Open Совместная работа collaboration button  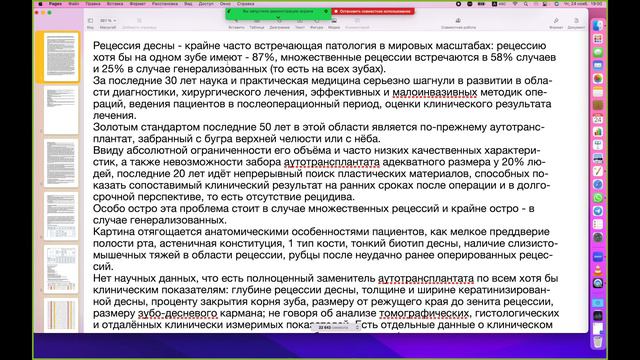point(458,23)
